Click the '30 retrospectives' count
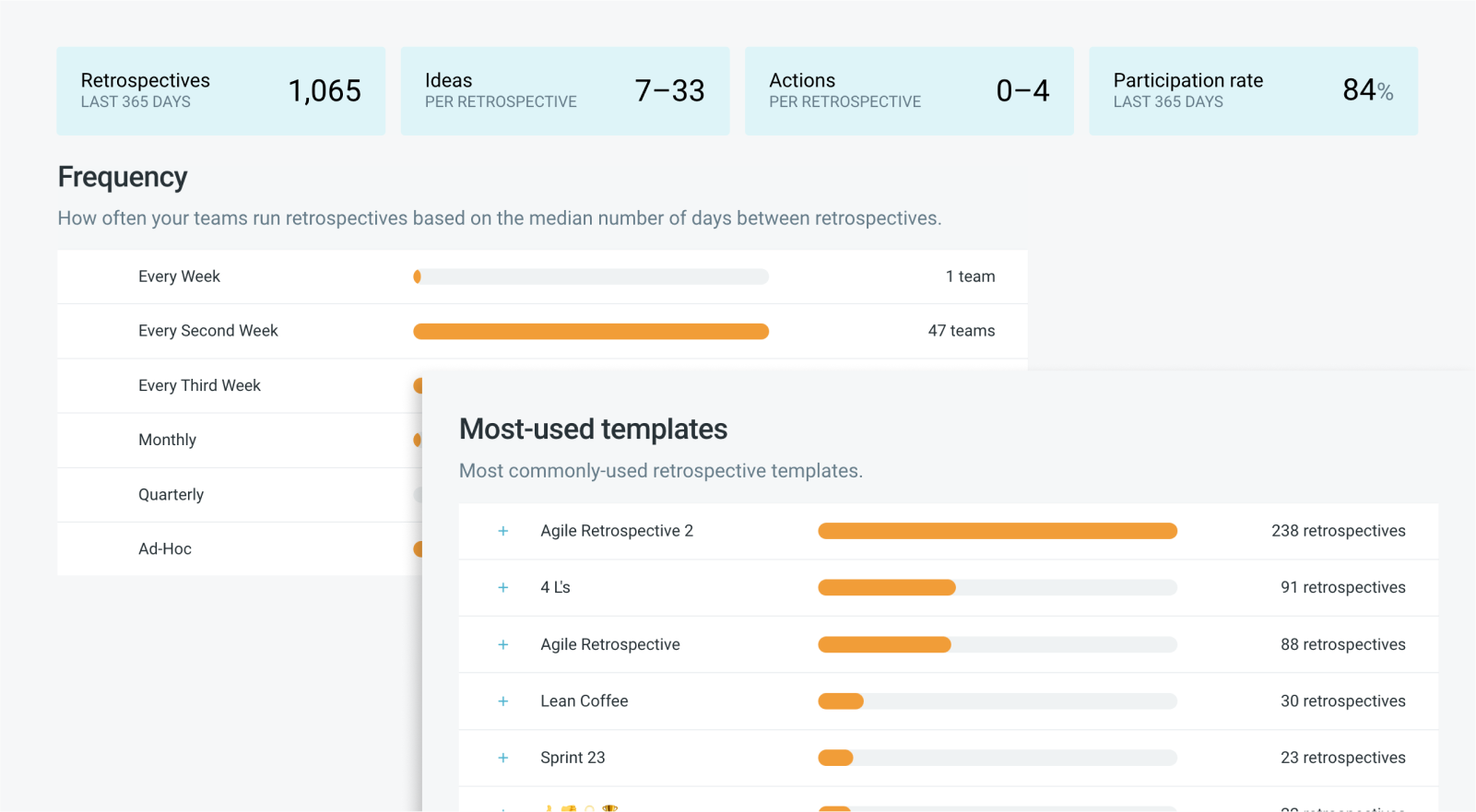Screen dimensions: 1476x812 (1343, 700)
